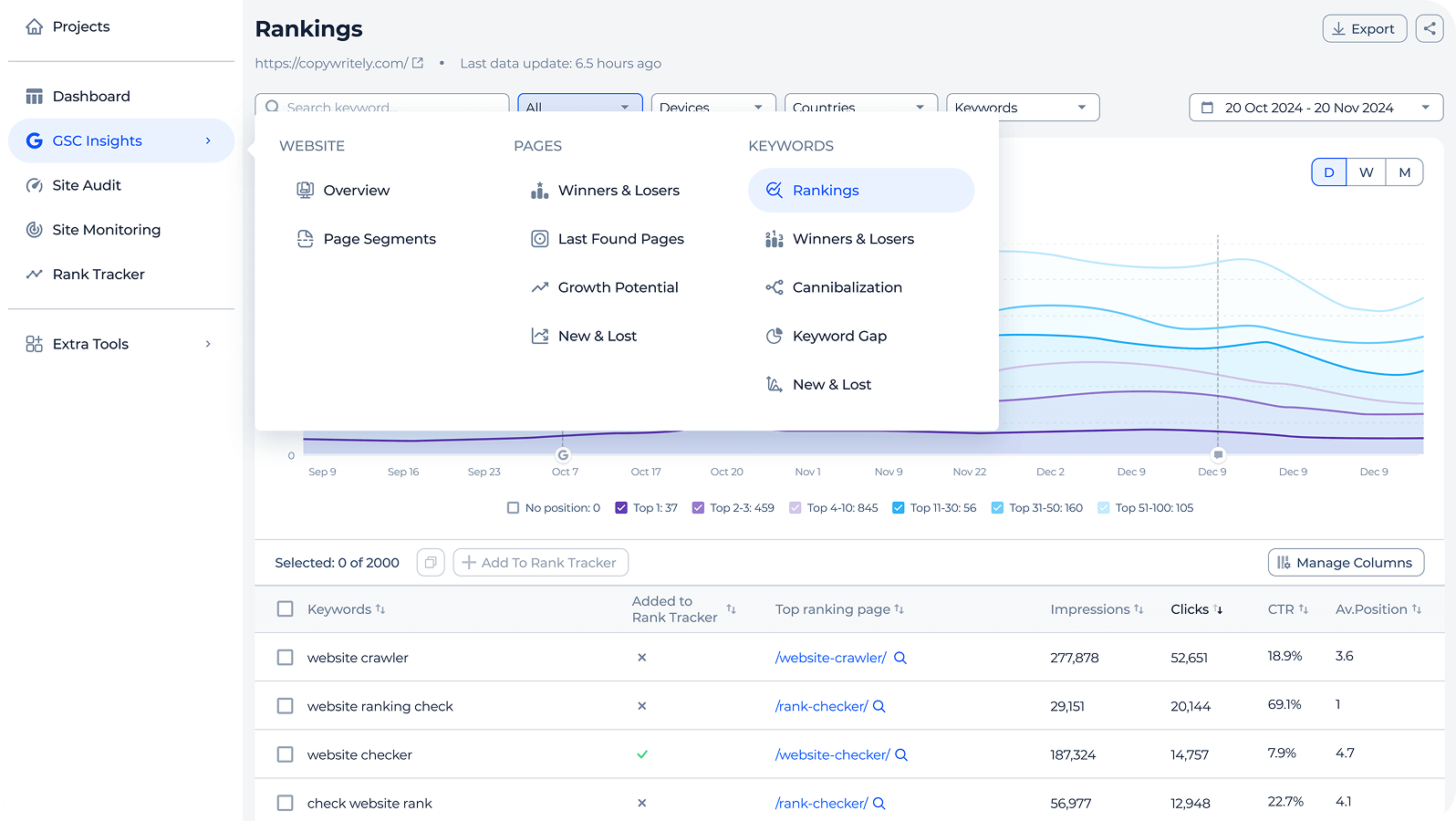Viewport: 1456px width, 821px height.
Task: Click magnifier icon next to /website-crawler/ page
Action: (x=900, y=658)
